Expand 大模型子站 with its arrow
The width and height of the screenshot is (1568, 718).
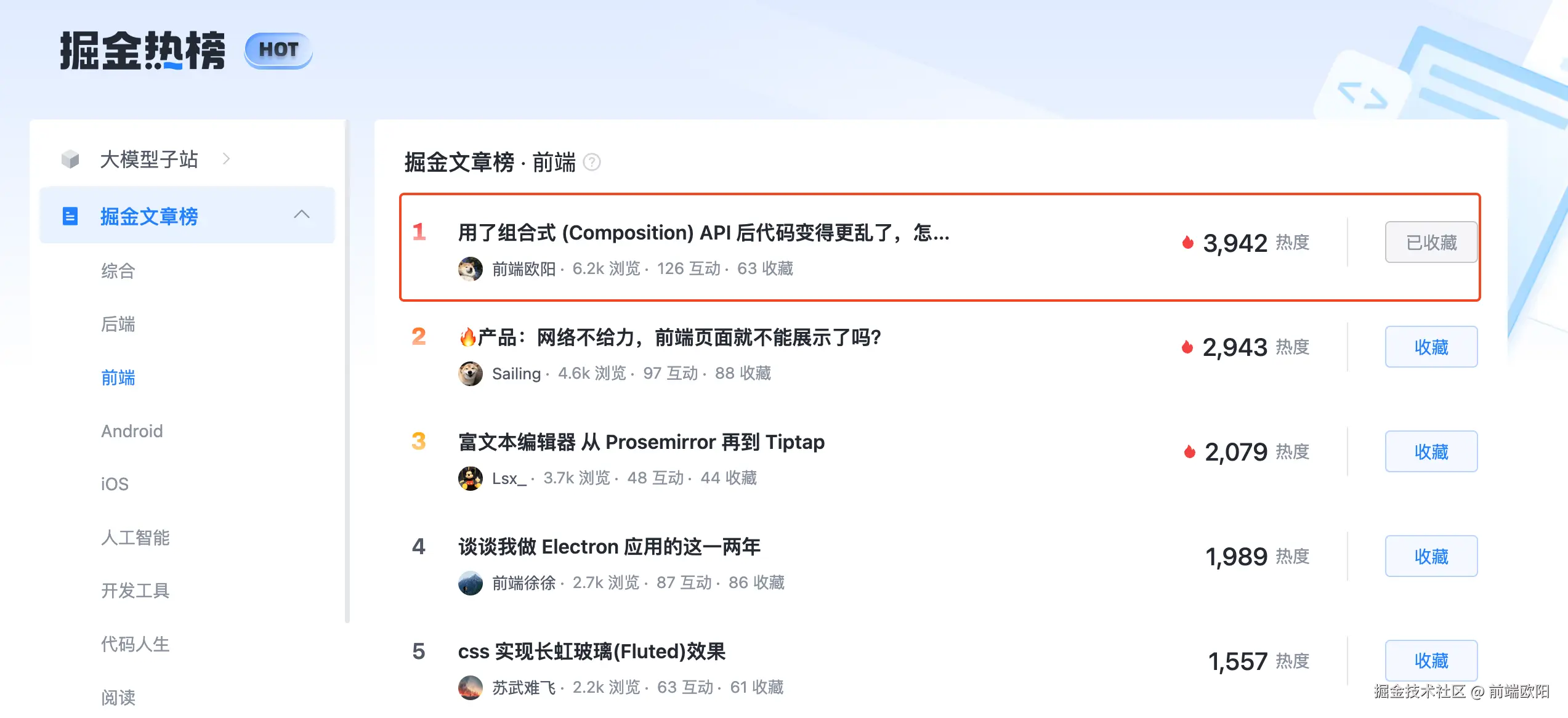point(227,159)
